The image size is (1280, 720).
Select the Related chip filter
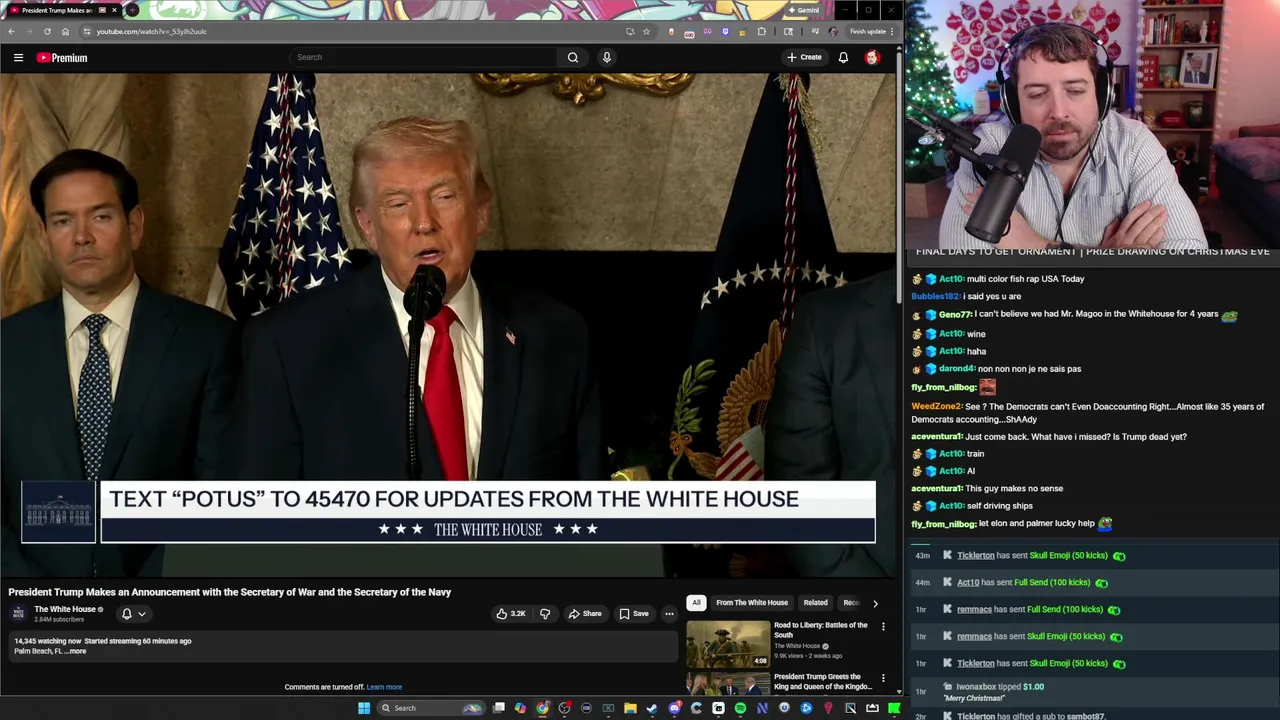coord(815,603)
